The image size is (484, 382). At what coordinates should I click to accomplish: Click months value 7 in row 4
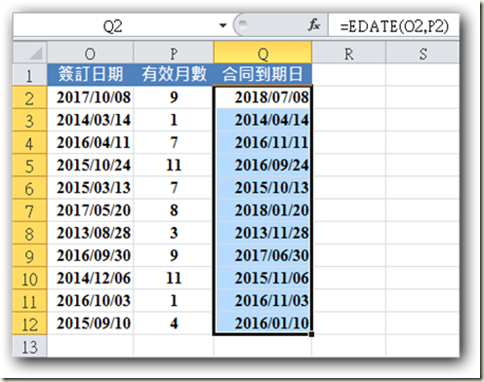pos(173,143)
